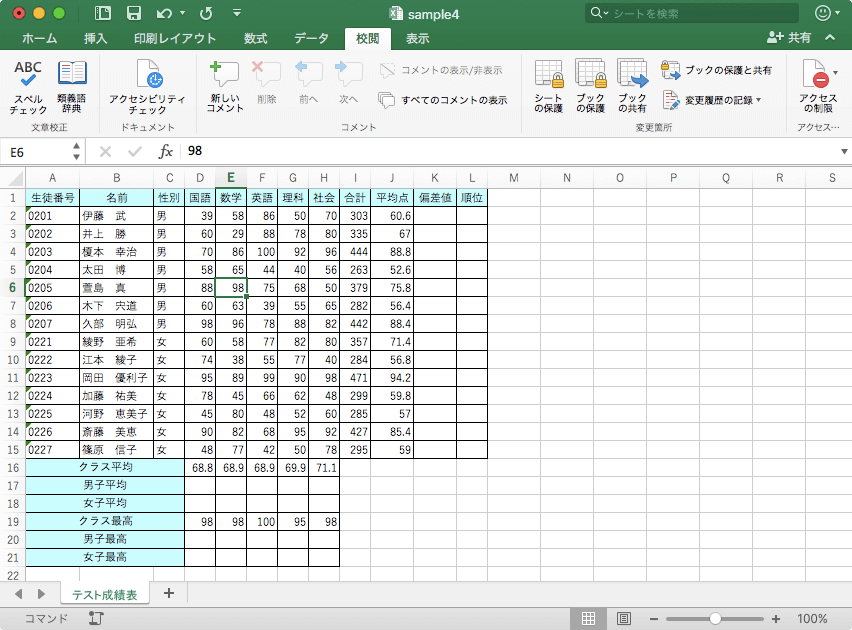Click the cancel X in formula bar

coord(105,152)
